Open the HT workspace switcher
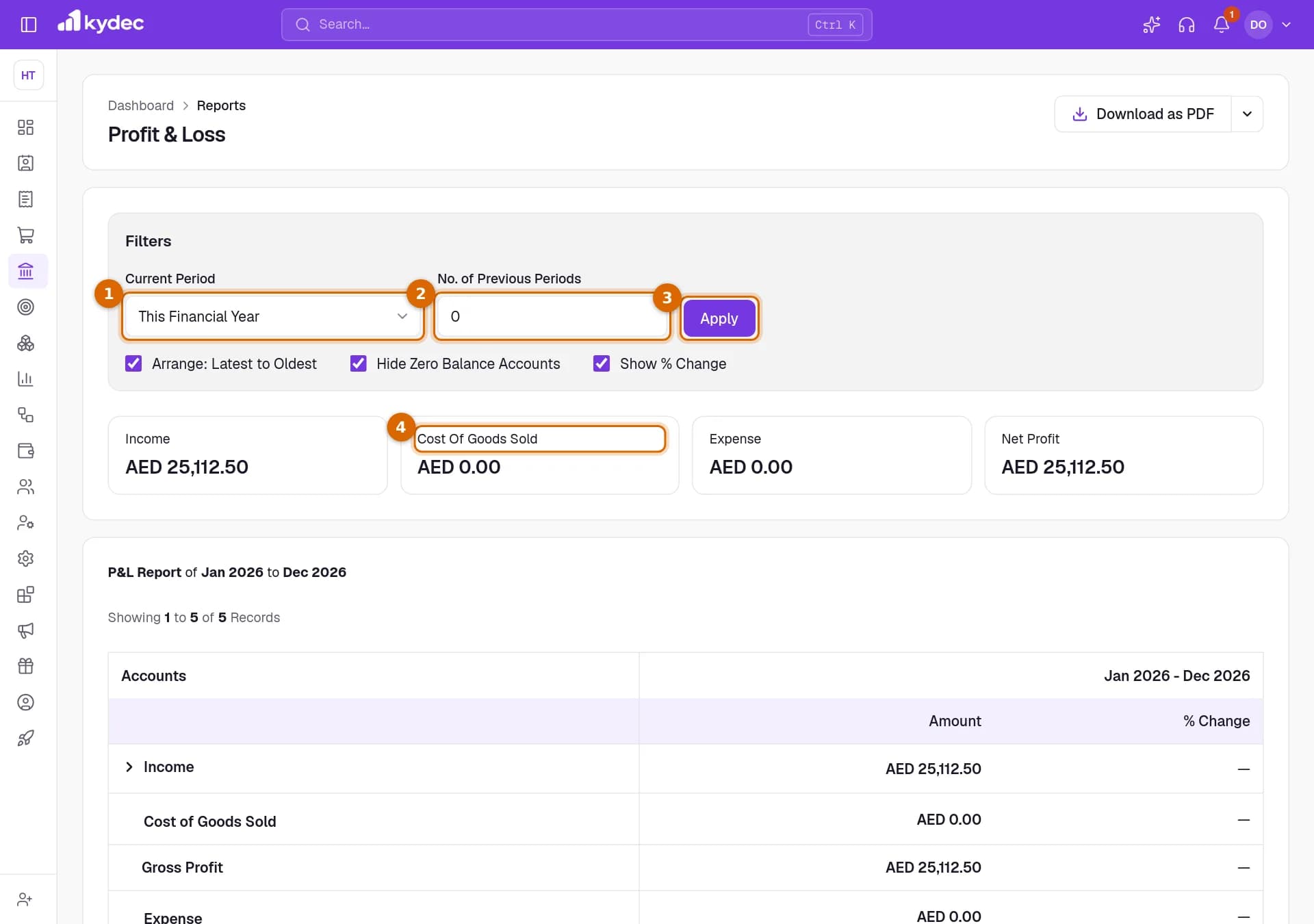 (28, 75)
